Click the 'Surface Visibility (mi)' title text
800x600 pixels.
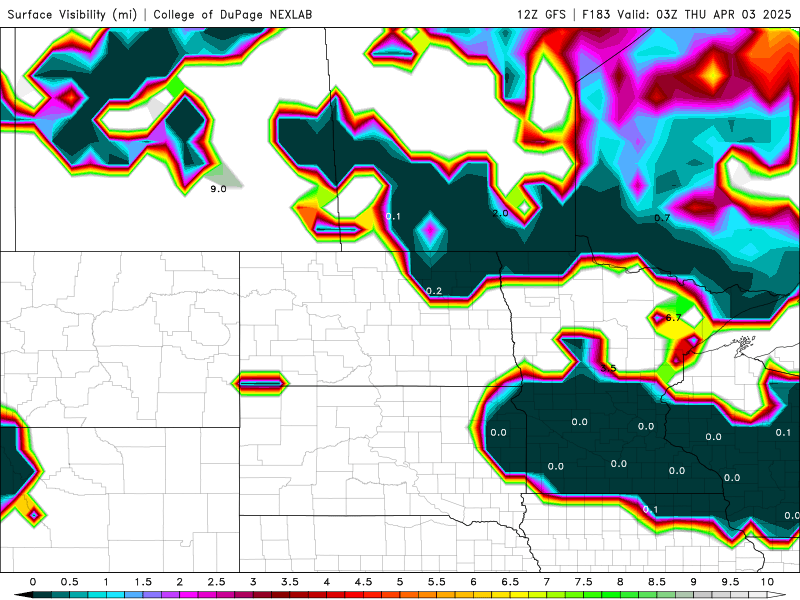72,14
